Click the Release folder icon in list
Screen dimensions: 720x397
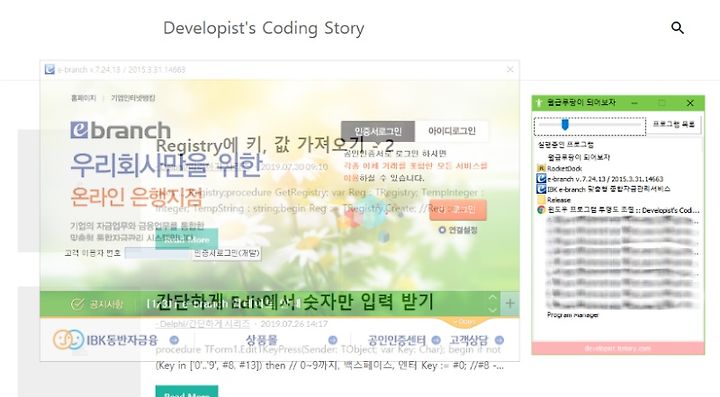tap(541, 200)
